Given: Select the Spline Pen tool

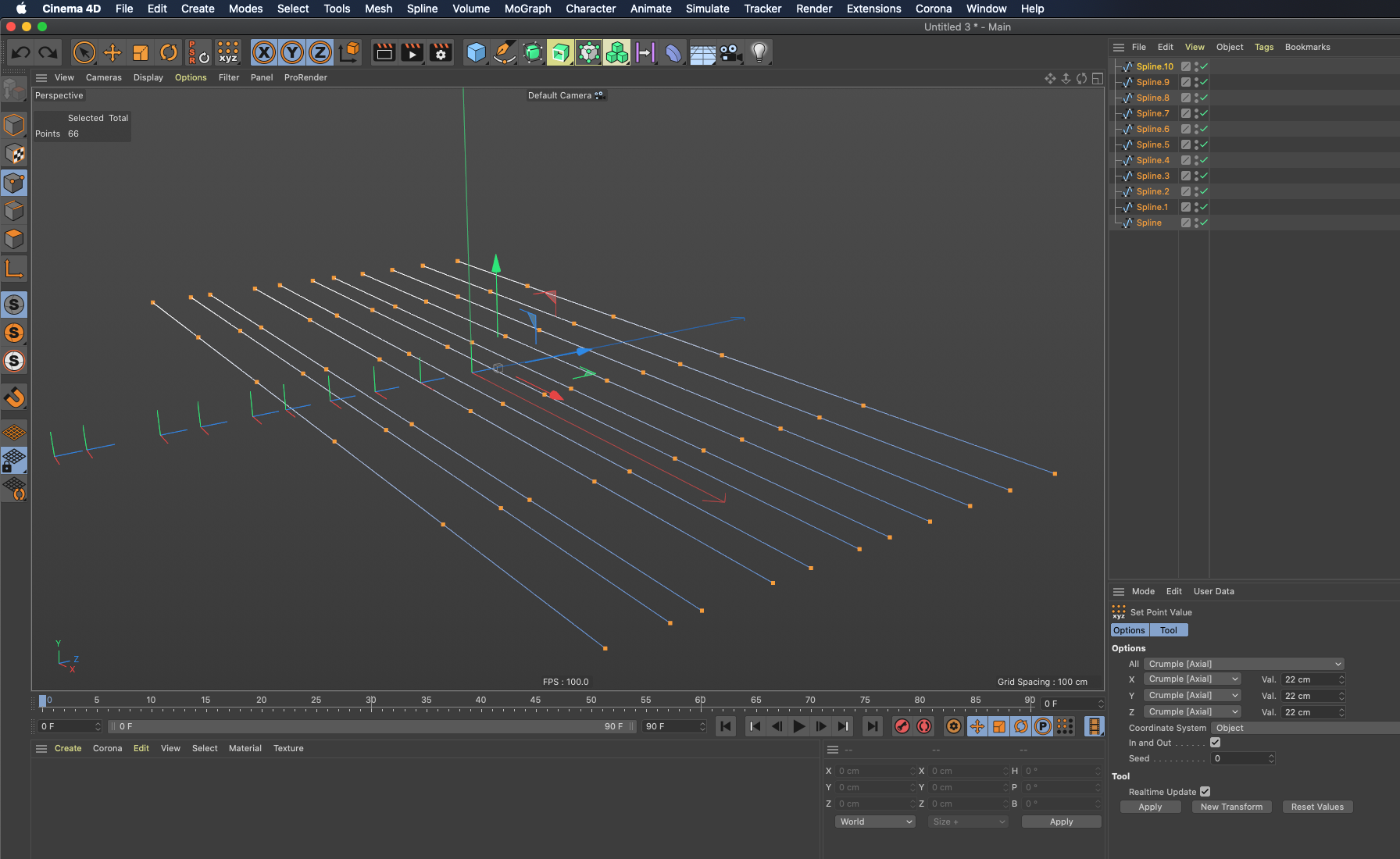Looking at the screenshot, I should (x=504, y=52).
